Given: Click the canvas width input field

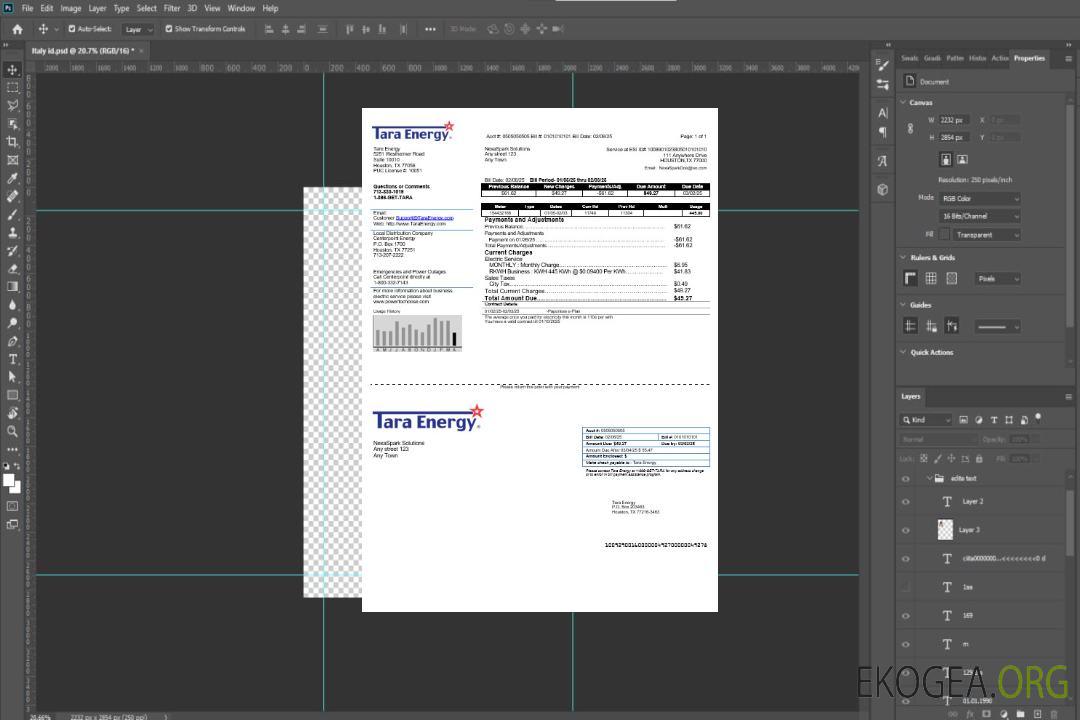Looking at the screenshot, I should tap(953, 120).
